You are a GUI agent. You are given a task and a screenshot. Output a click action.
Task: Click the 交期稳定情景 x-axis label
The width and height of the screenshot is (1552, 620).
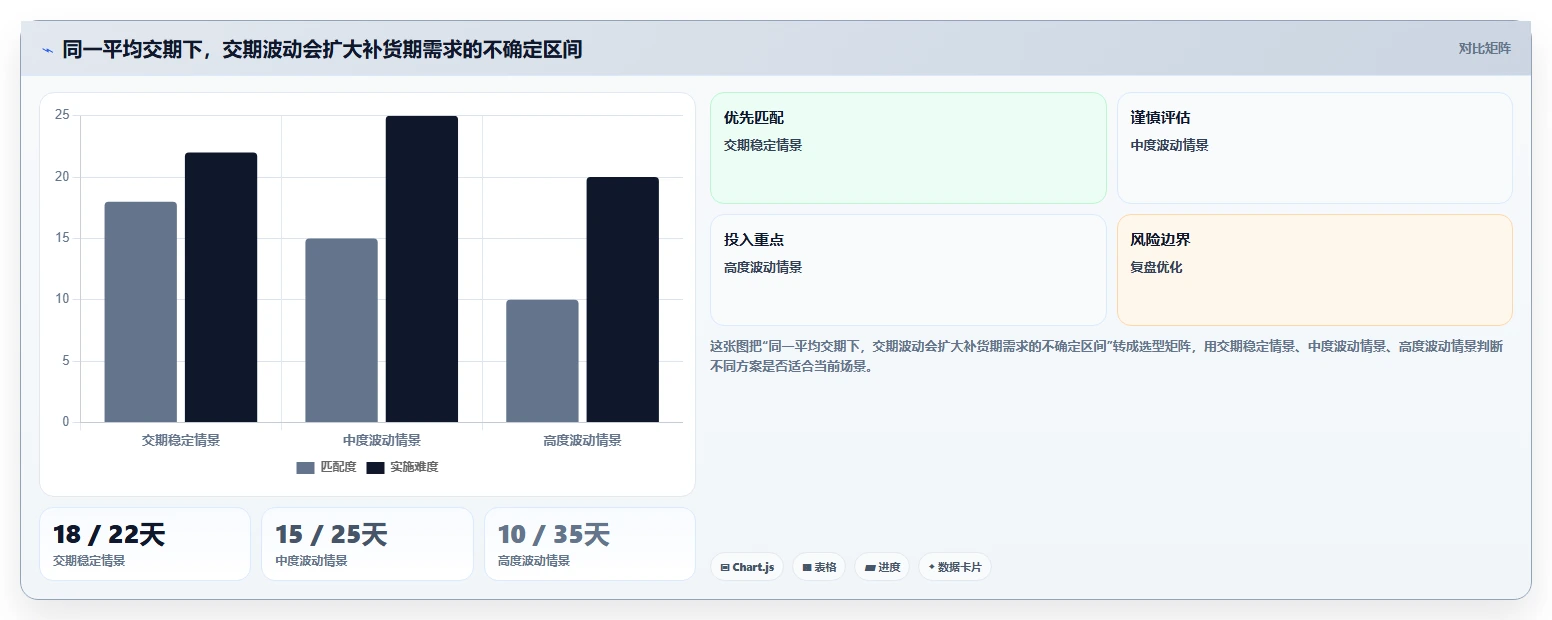(181, 440)
